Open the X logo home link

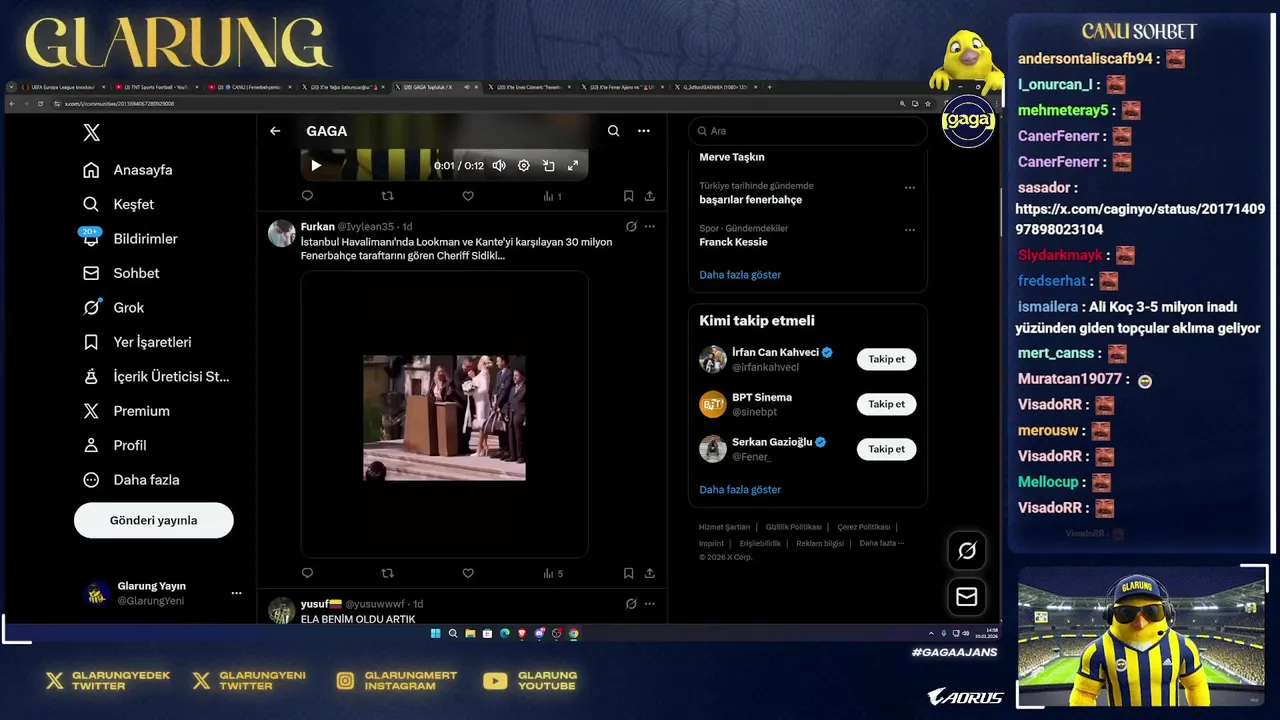pos(91,132)
